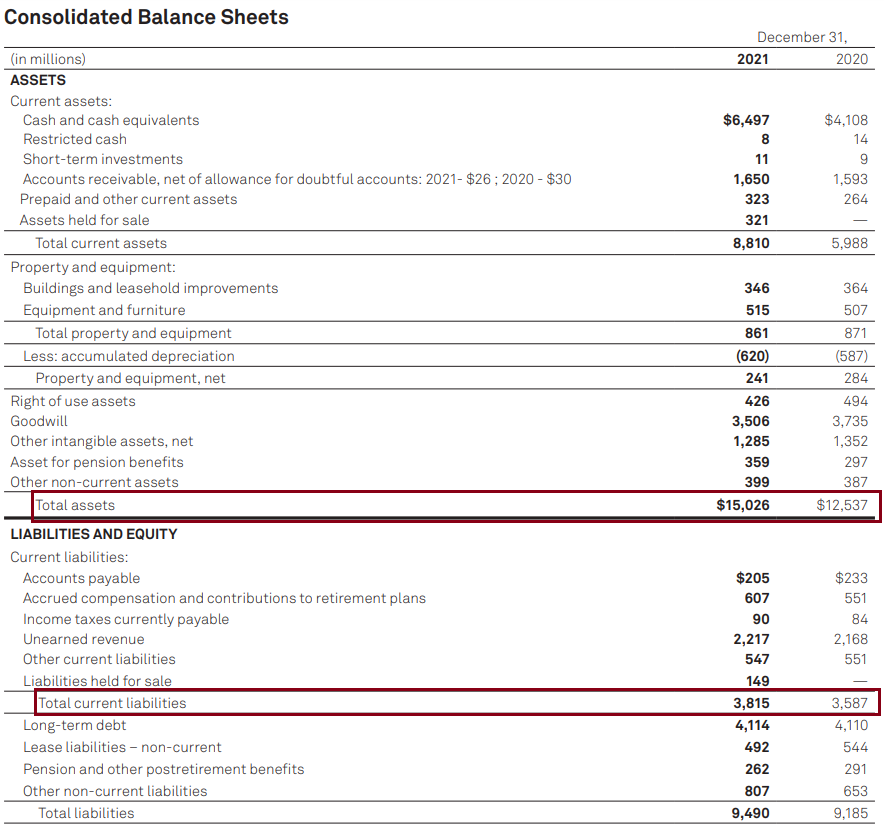Click the 2021 total assets value $15,026
Image resolution: width=884 pixels, height=828 pixels.
pyautogui.click(x=743, y=505)
